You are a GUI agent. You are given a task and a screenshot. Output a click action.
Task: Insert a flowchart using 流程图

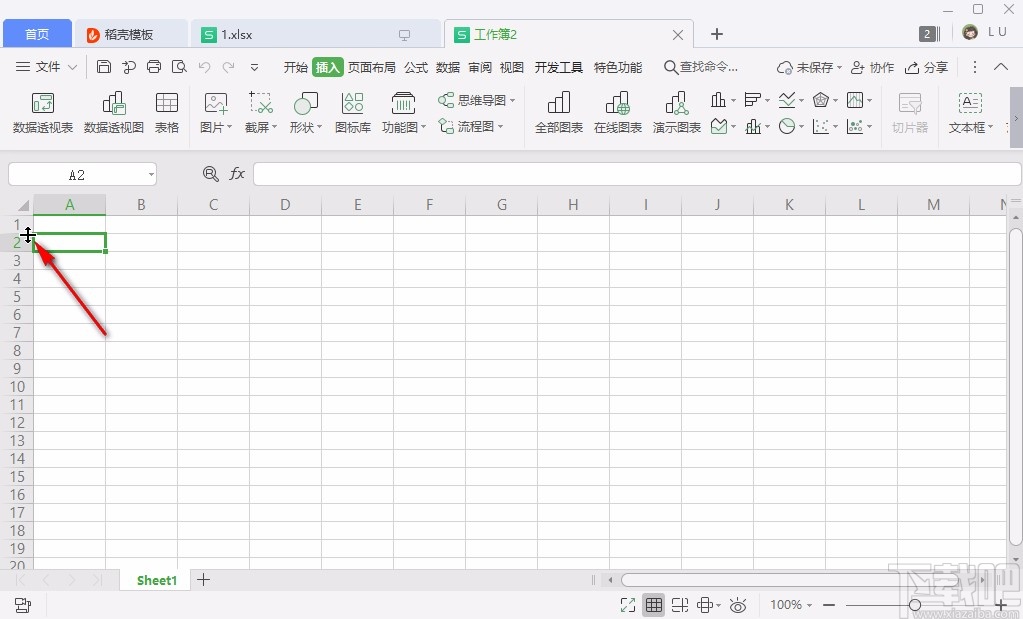[473, 127]
